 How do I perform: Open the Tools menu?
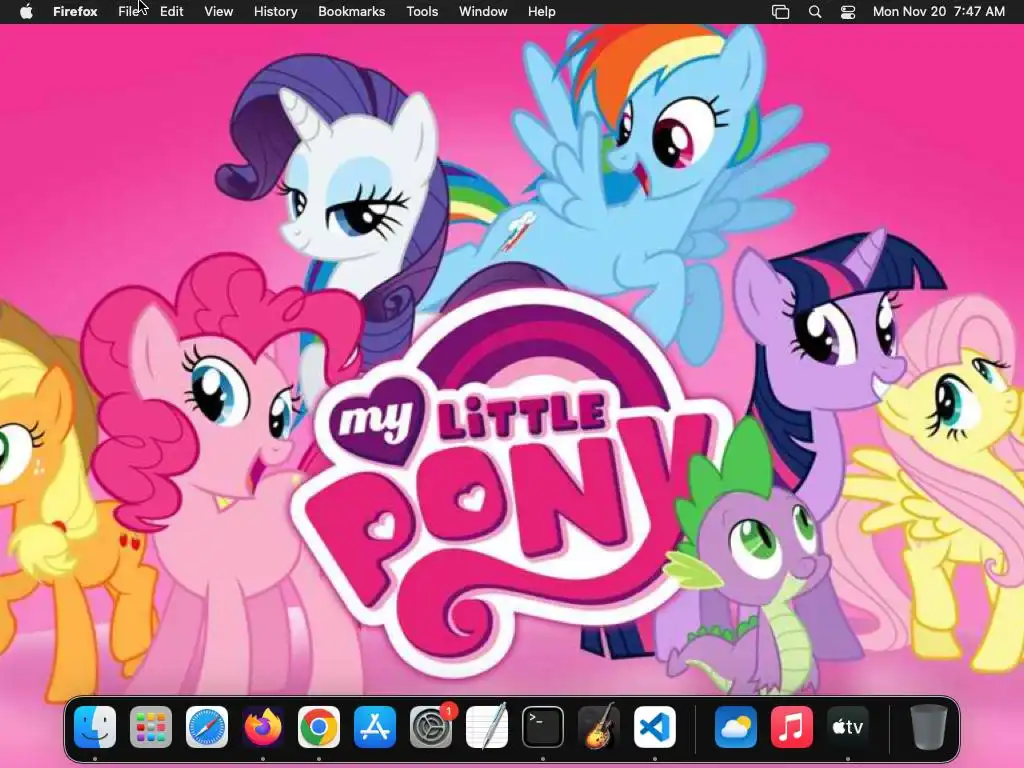point(422,12)
